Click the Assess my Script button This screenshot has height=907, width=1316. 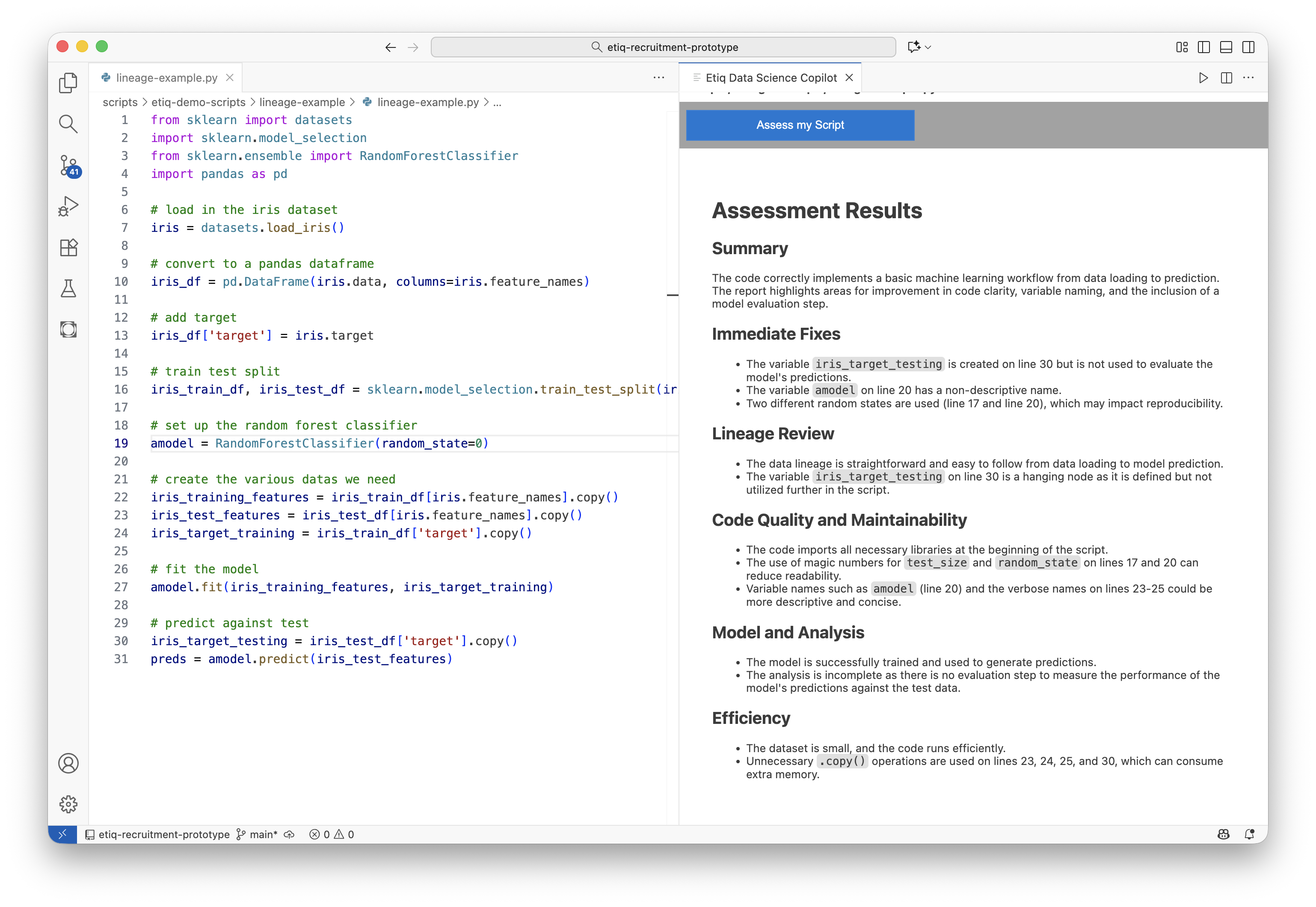pyautogui.click(x=800, y=125)
